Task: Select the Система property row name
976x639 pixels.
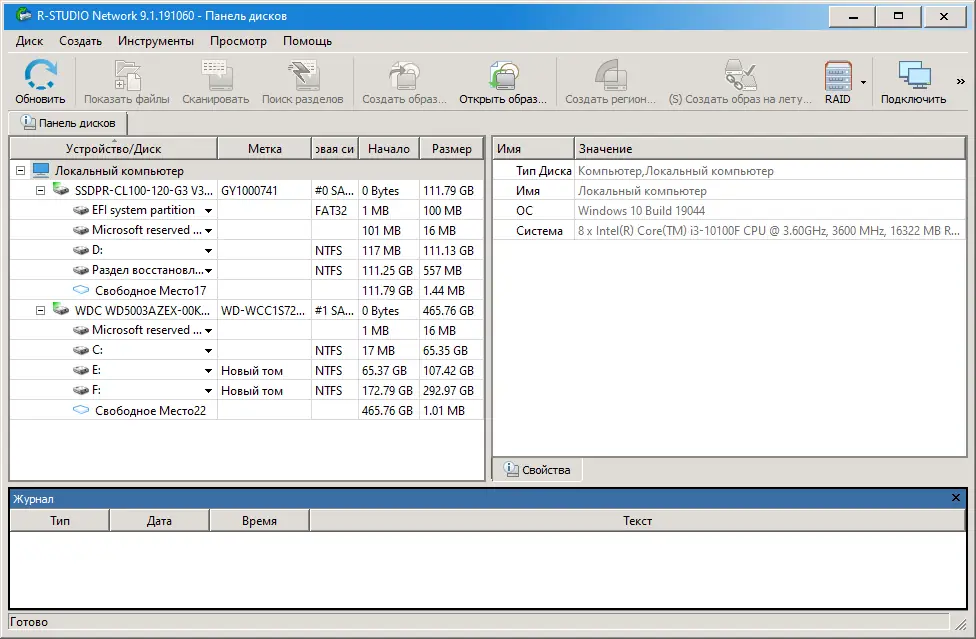Action: [x=539, y=231]
